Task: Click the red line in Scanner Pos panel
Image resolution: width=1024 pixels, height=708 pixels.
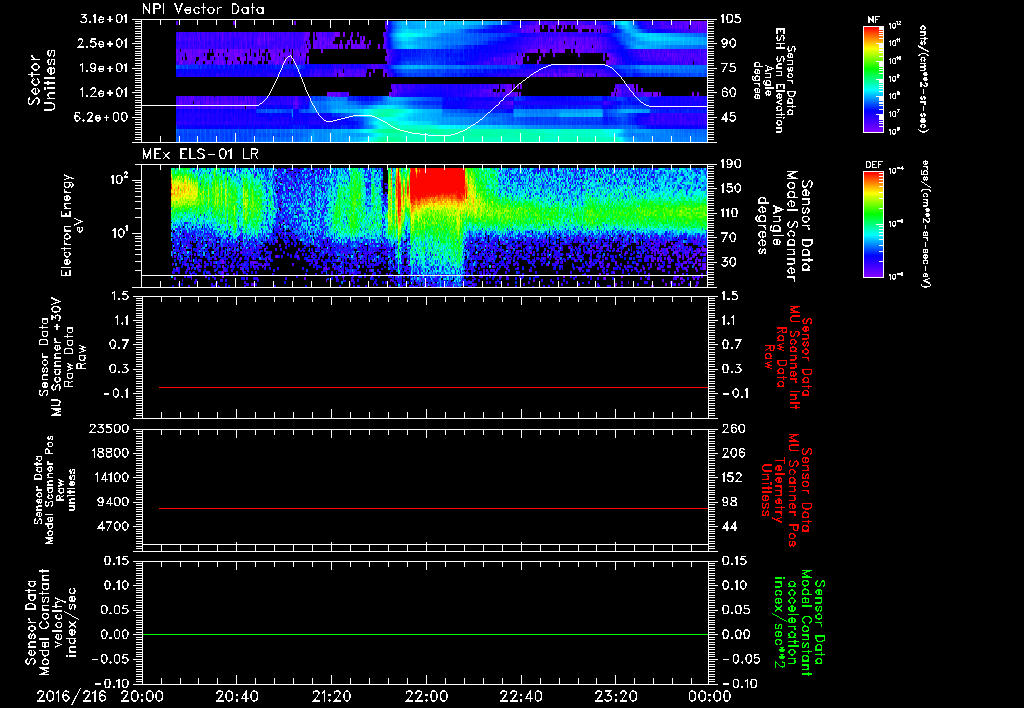Action: pos(433,508)
